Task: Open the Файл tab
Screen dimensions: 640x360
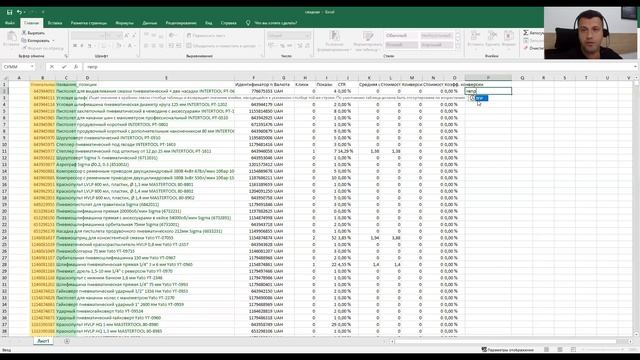Action: click(10, 23)
